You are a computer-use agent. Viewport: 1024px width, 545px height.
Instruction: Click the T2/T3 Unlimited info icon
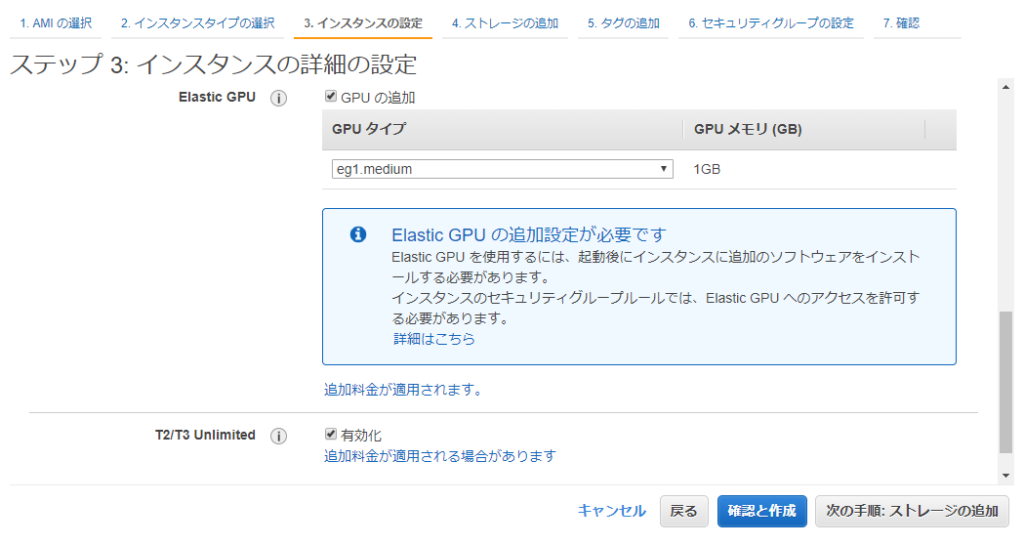279,436
